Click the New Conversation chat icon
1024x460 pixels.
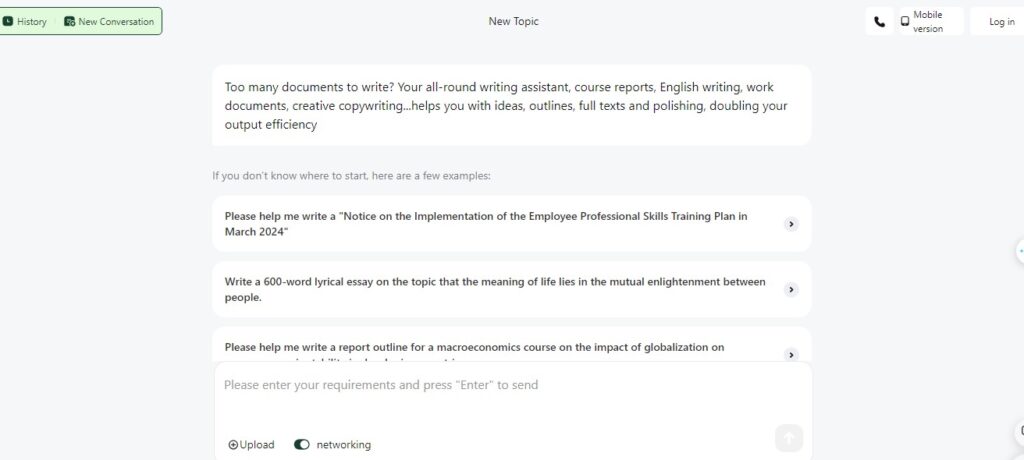[69, 22]
